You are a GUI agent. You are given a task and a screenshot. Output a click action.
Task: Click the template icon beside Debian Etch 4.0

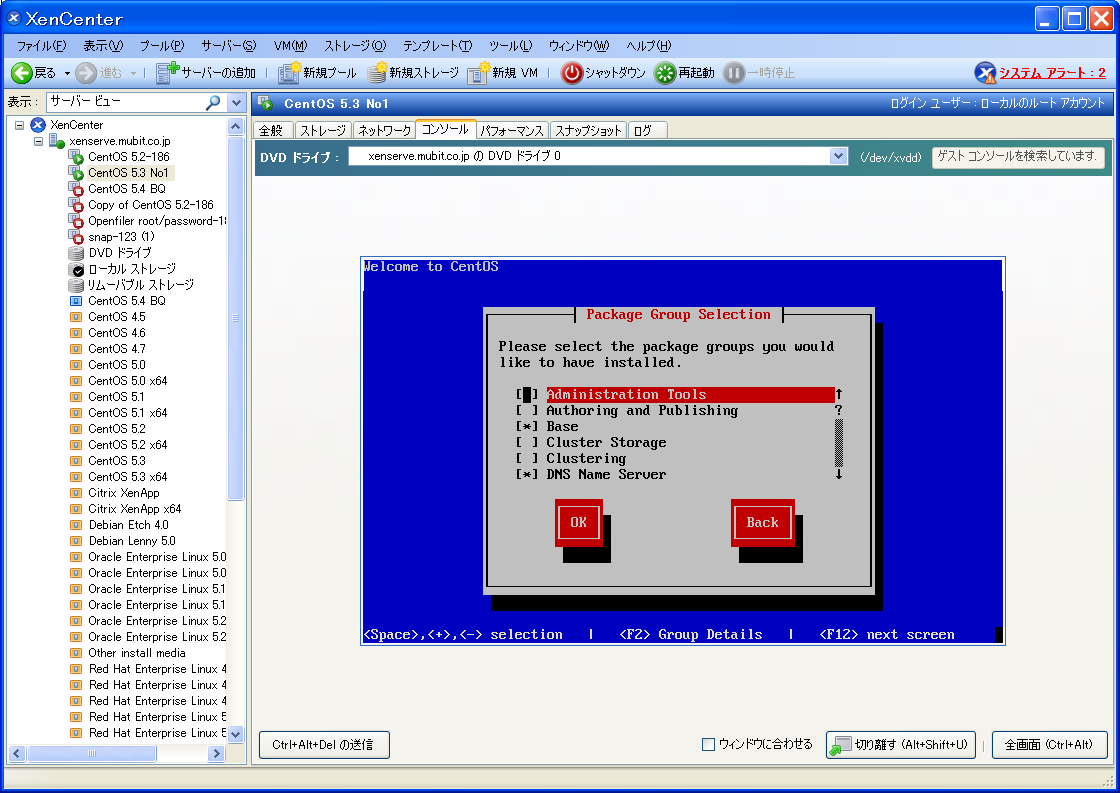76,525
